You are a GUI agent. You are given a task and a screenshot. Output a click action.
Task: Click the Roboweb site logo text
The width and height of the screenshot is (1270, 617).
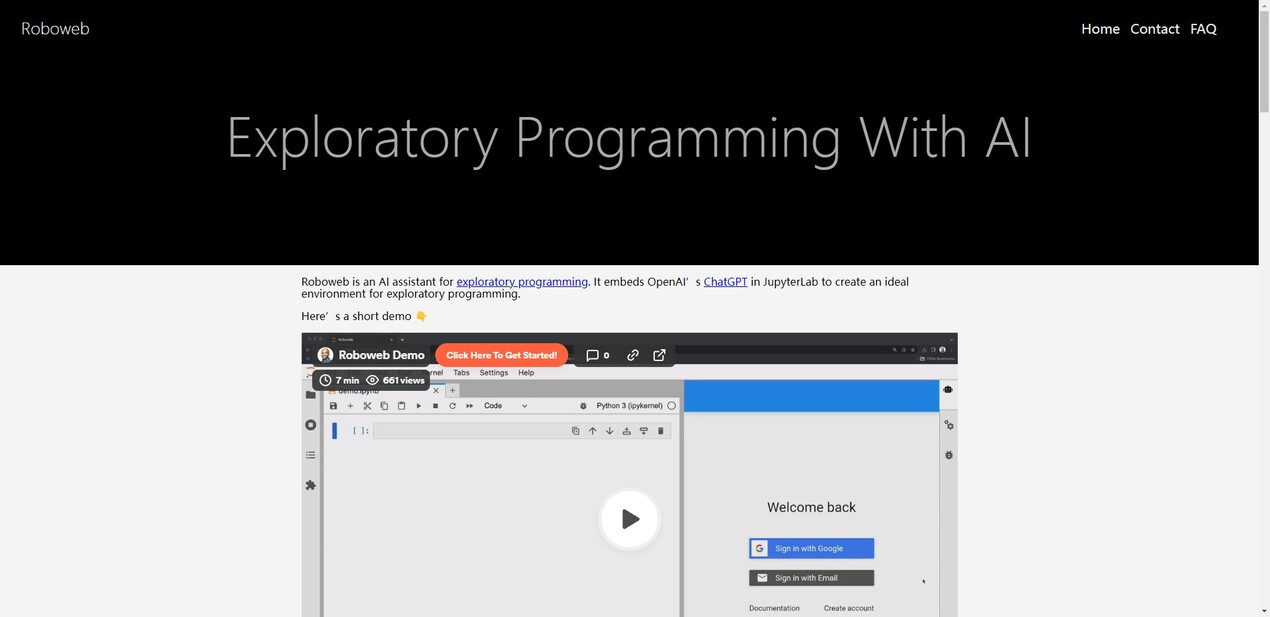(x=55, y=29)
